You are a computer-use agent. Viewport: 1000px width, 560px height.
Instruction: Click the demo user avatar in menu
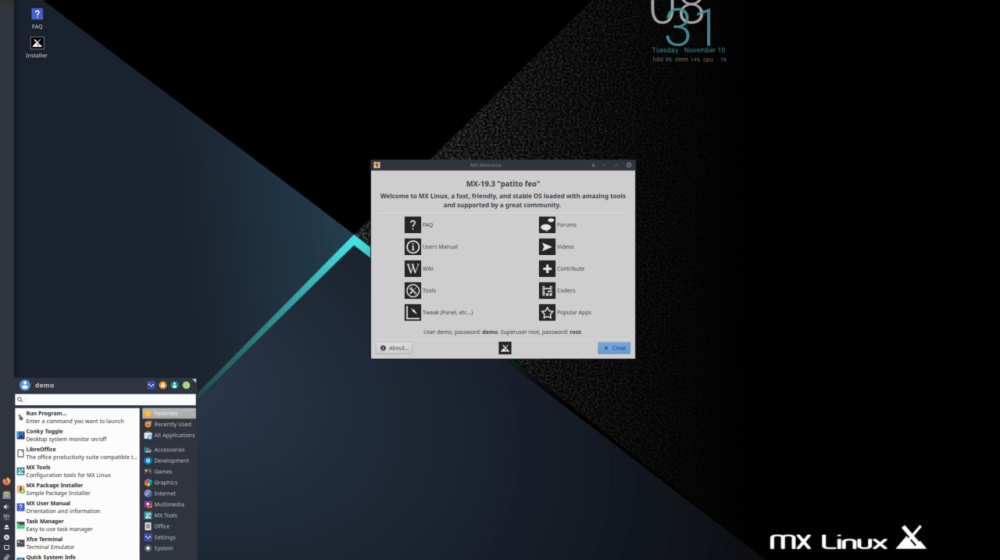point(25,385)
